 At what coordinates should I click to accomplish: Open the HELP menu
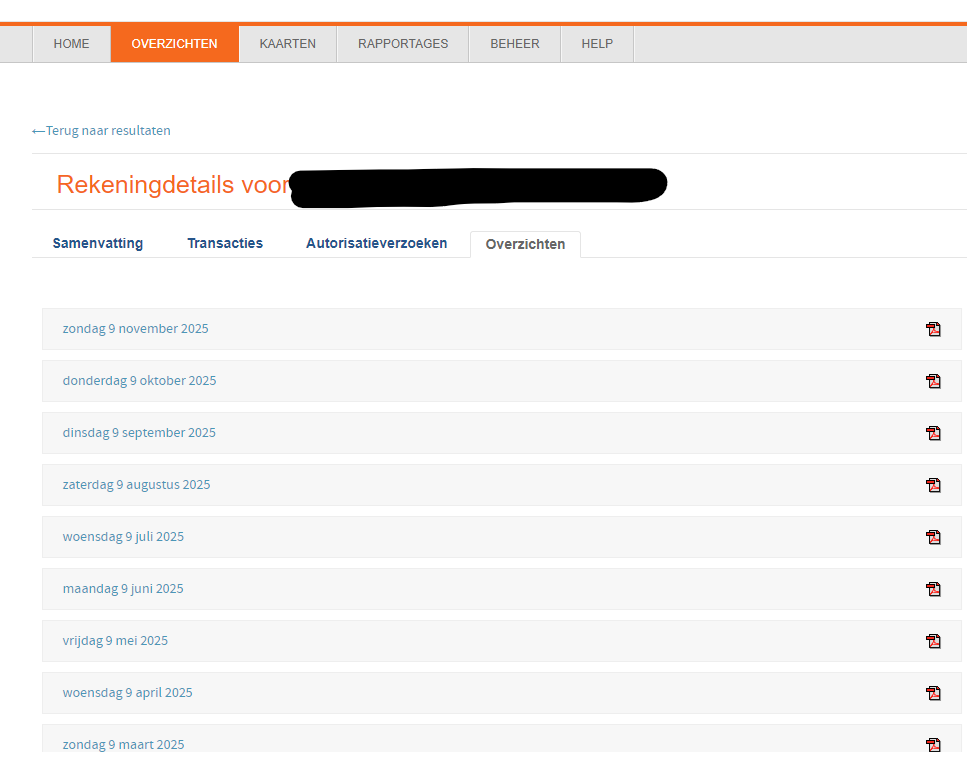597,44
